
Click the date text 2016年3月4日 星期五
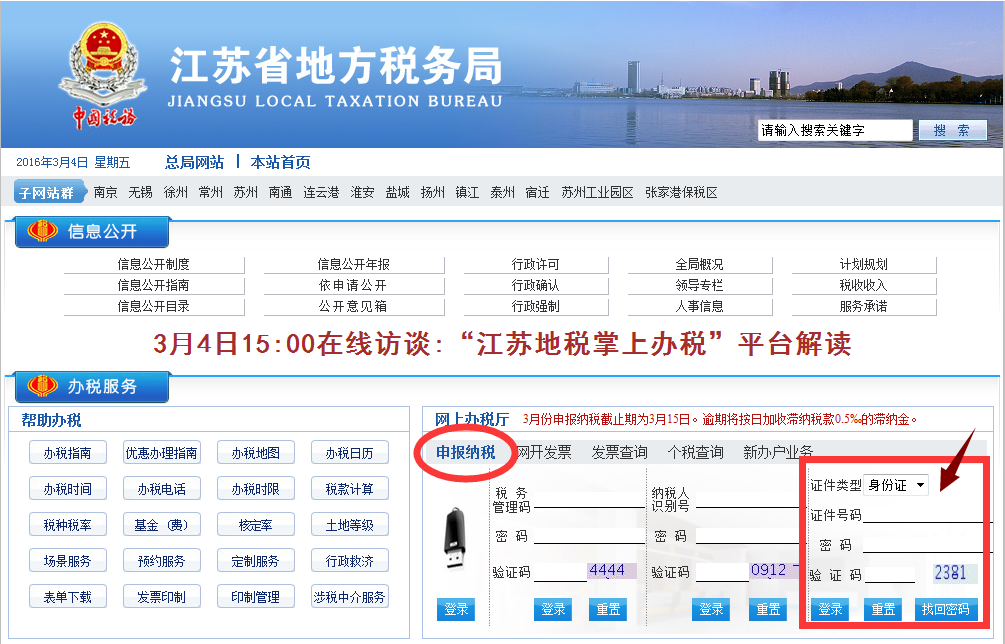coord(73,162)
